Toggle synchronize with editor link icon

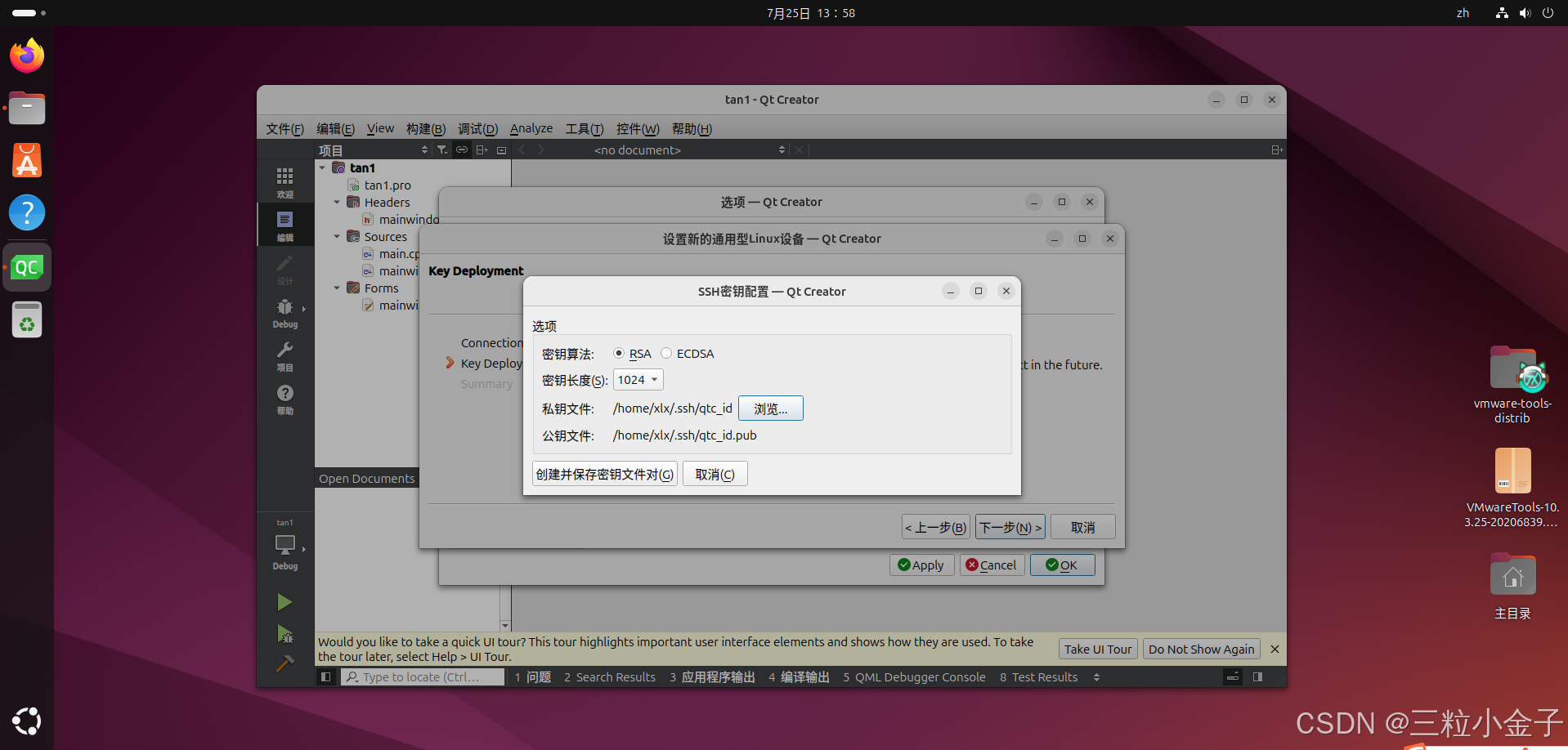click(x=462, y=150)
